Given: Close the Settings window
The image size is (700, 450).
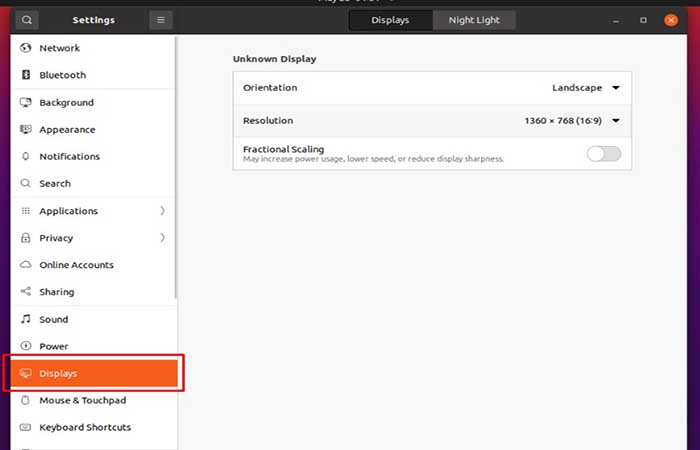Looking at the screenshot, I should pos(671,20).
